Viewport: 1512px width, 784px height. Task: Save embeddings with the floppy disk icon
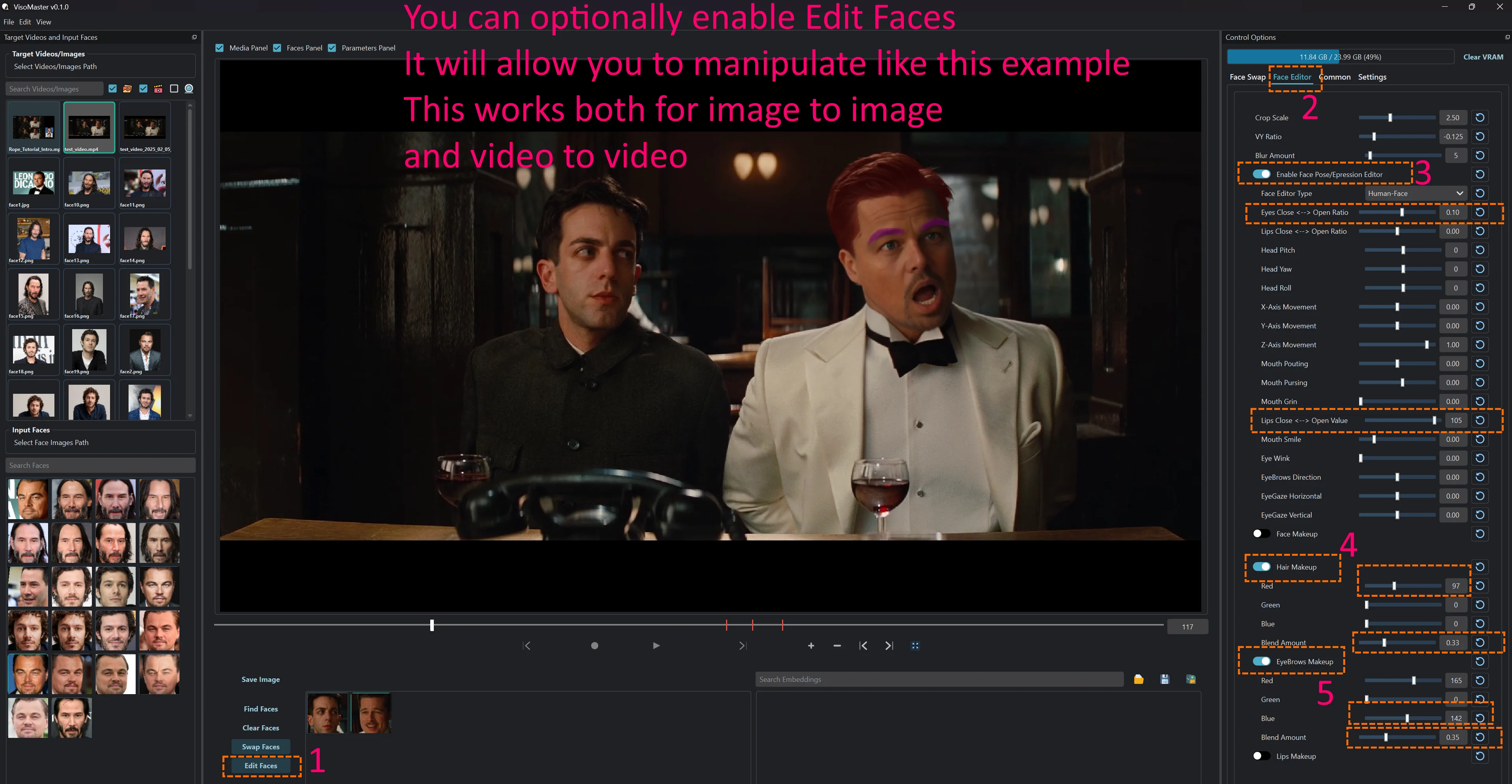(1165, 679)
